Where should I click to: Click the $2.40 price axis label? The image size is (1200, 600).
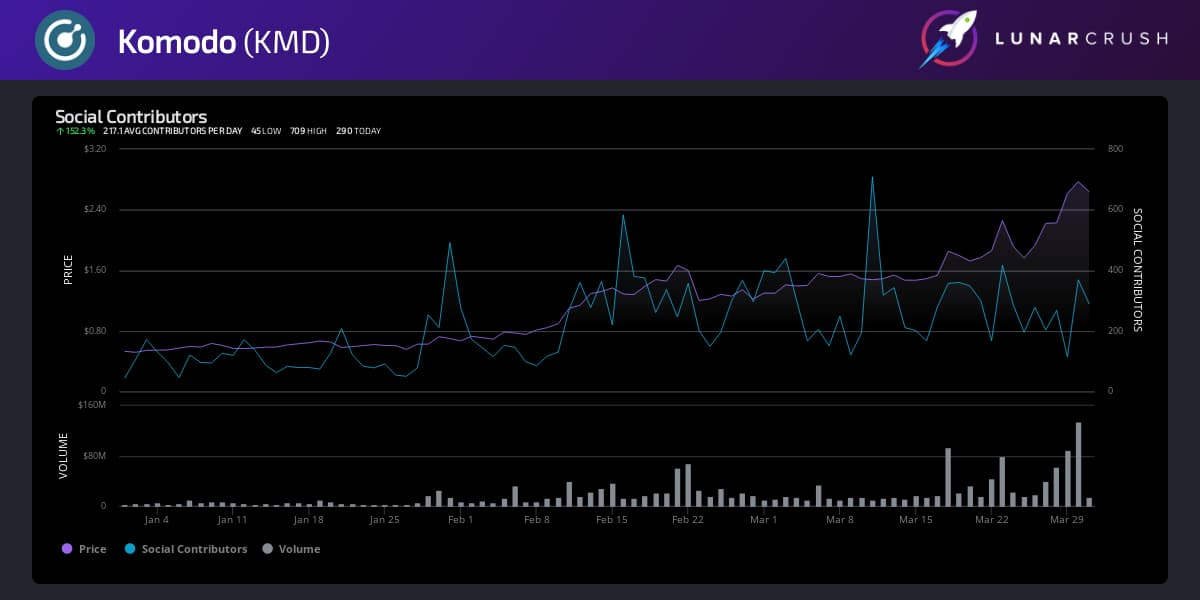tap(95, 209)
